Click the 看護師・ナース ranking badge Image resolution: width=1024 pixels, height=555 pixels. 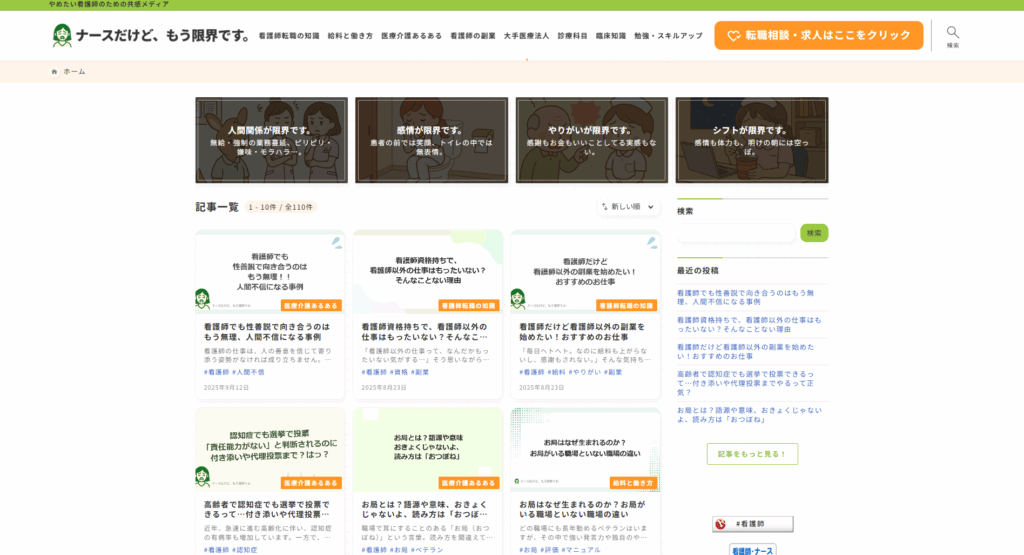pyautogui.click(x=752, y=550)
